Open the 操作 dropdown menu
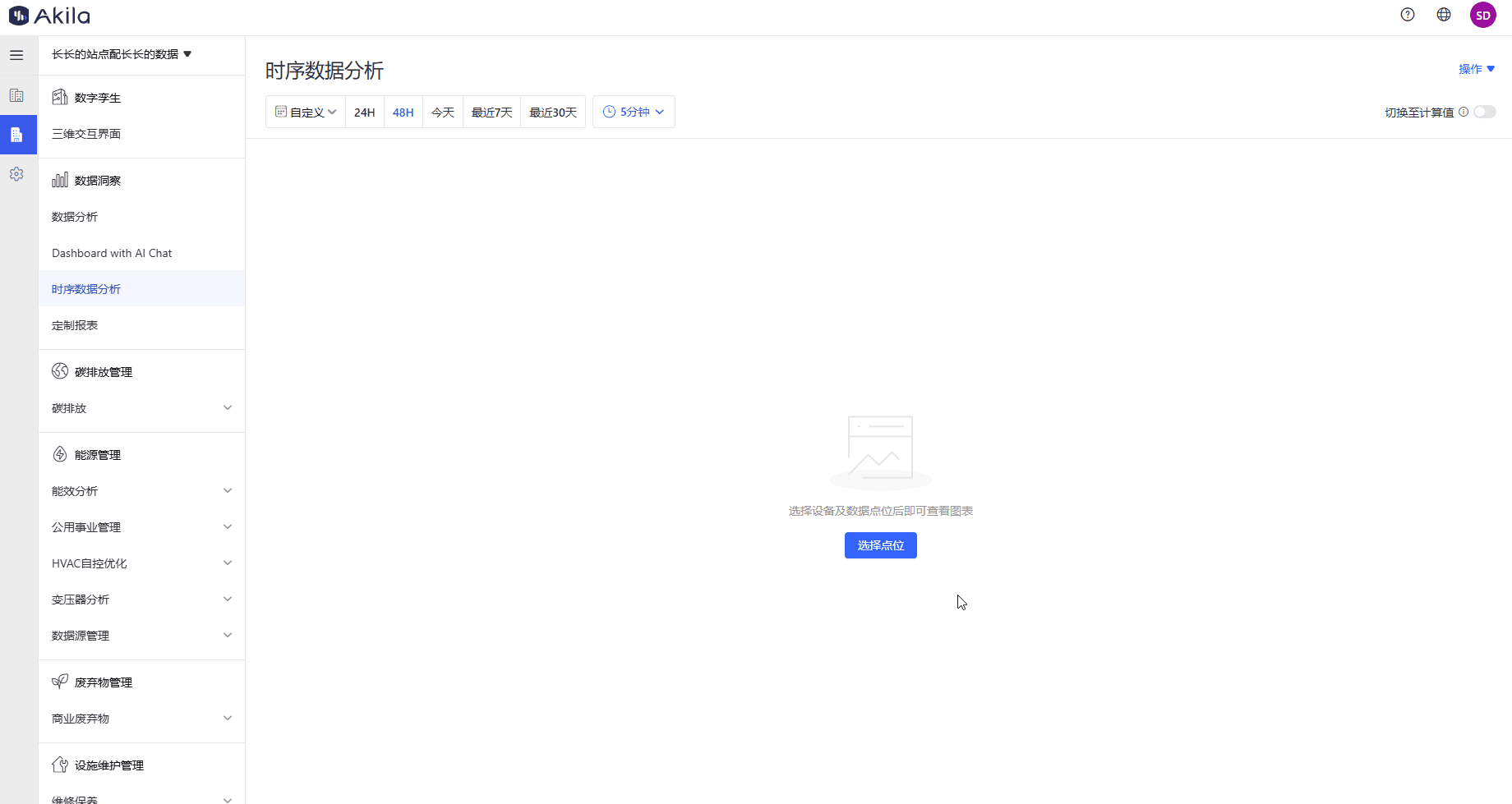Image resolution: width=1512 pixels, height=804 pixels. (1477, 69)
